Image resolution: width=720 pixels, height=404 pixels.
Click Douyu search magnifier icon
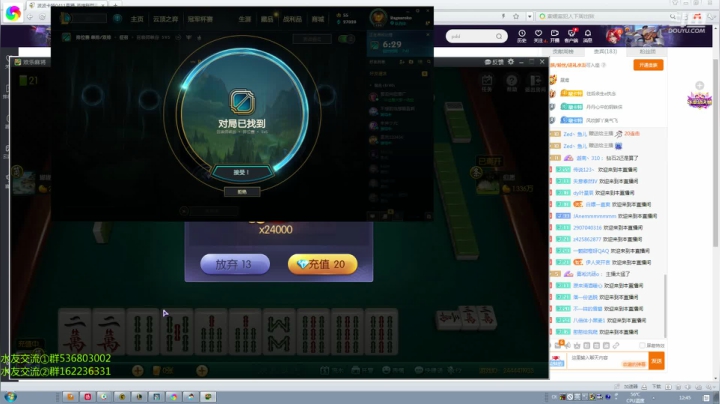(x=499, y=36)
